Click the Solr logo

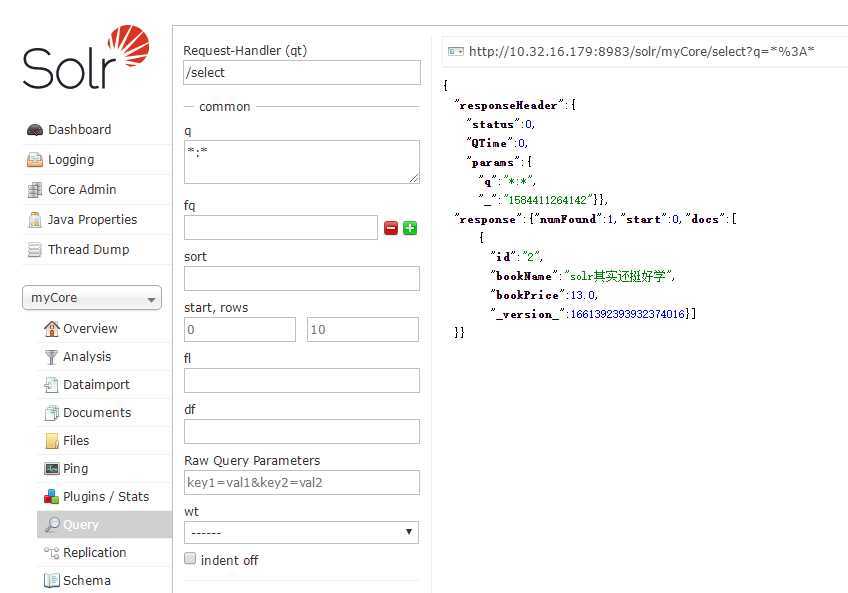click(86, 57)
